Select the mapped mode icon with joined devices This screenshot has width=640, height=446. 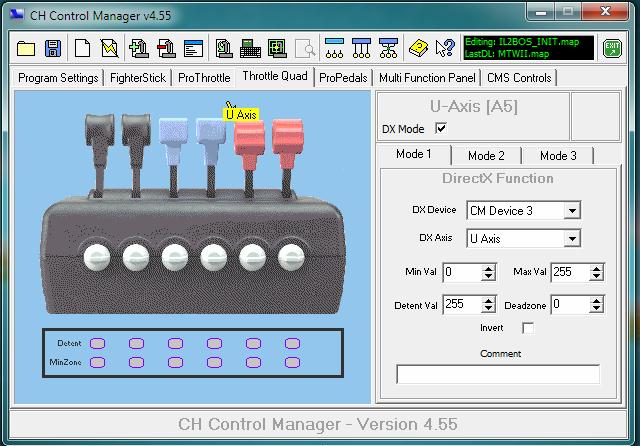click(x=361, y=49)
